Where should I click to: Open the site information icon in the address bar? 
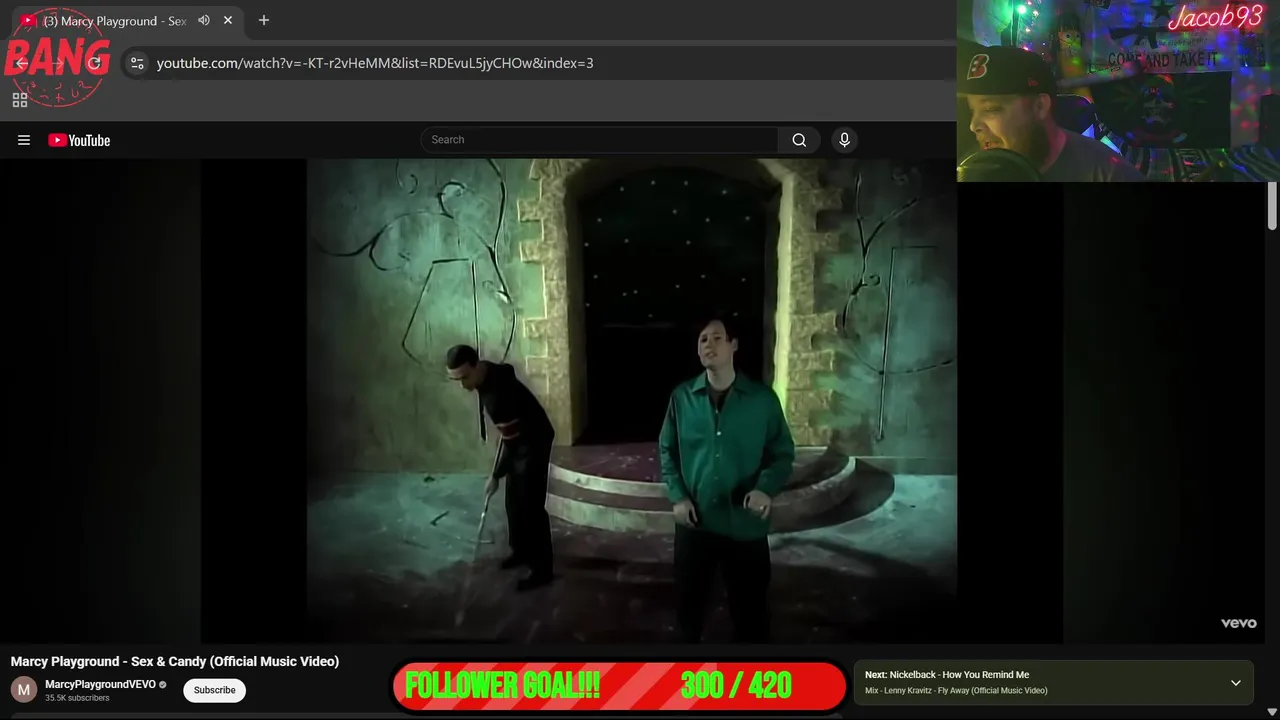(137, 63)
